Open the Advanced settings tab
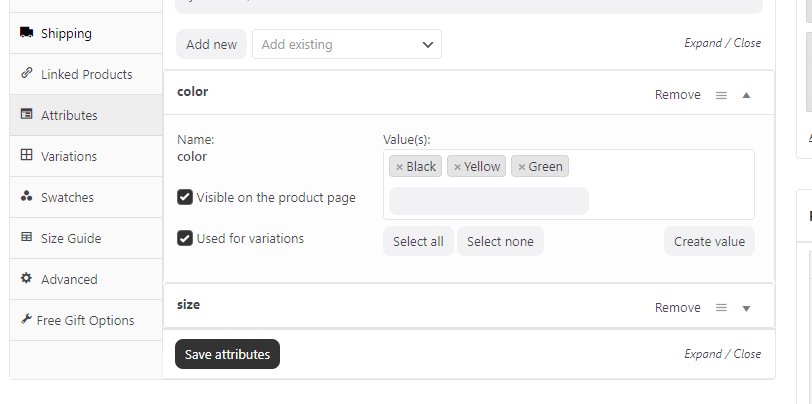Image resolution: width=812 pixels, height=404 pixels. 69,279
